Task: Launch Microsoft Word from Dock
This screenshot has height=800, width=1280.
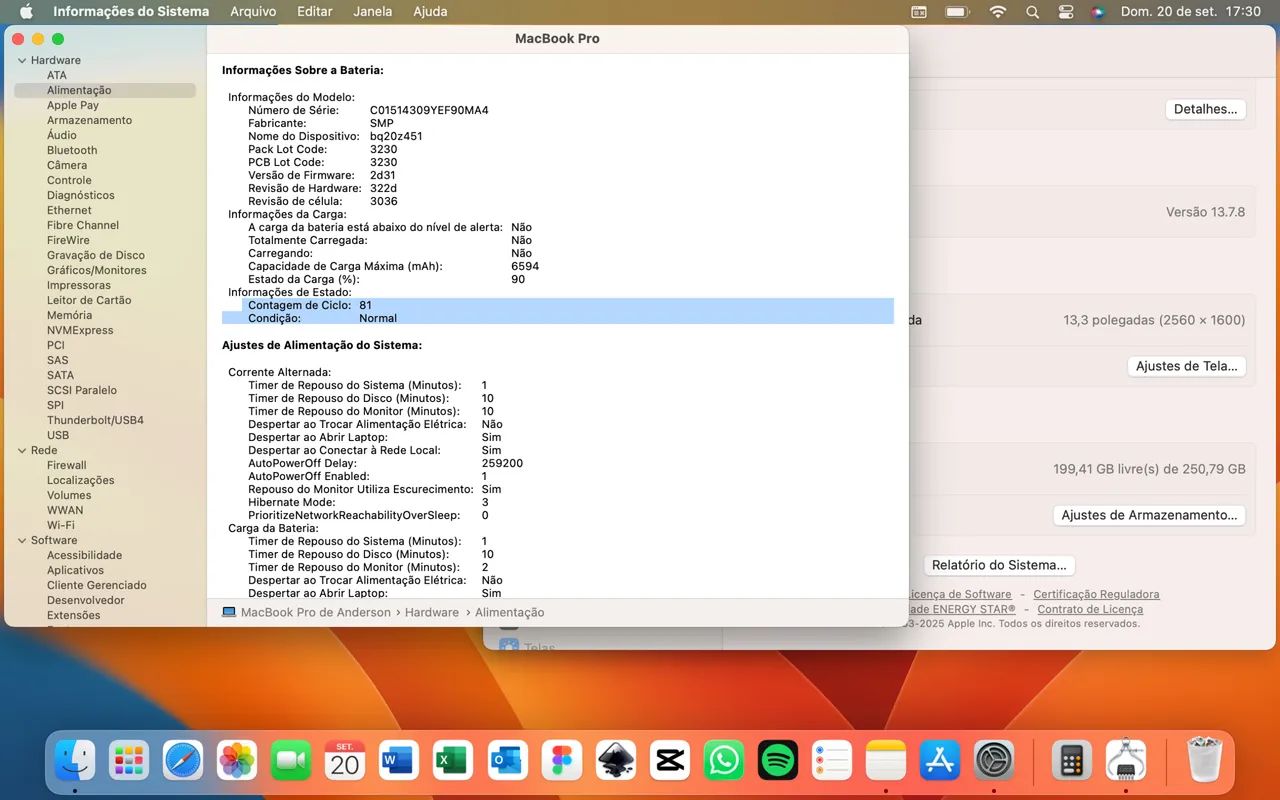Action: point(399,761)
